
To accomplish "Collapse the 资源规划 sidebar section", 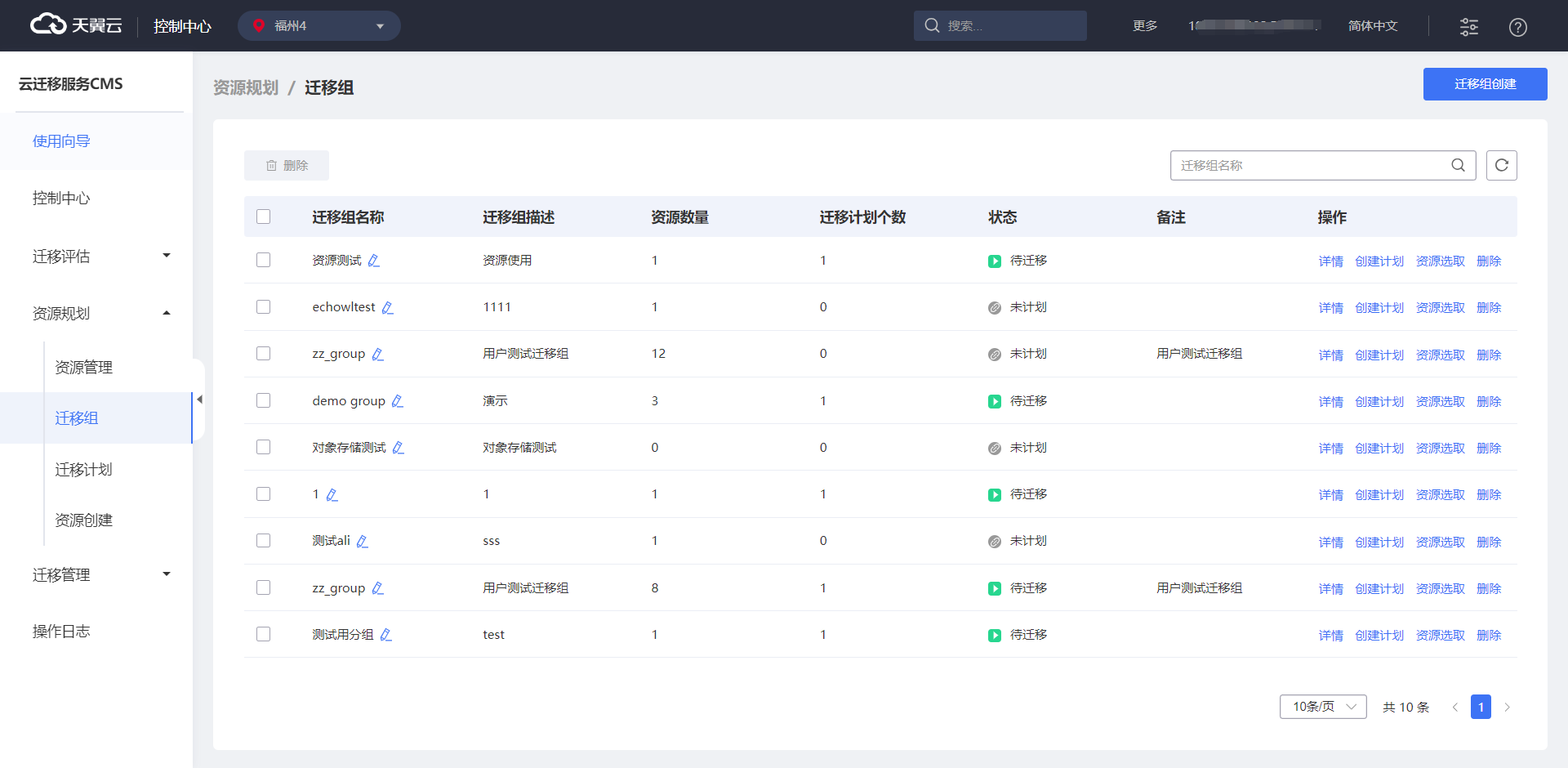I will (96, 313).
